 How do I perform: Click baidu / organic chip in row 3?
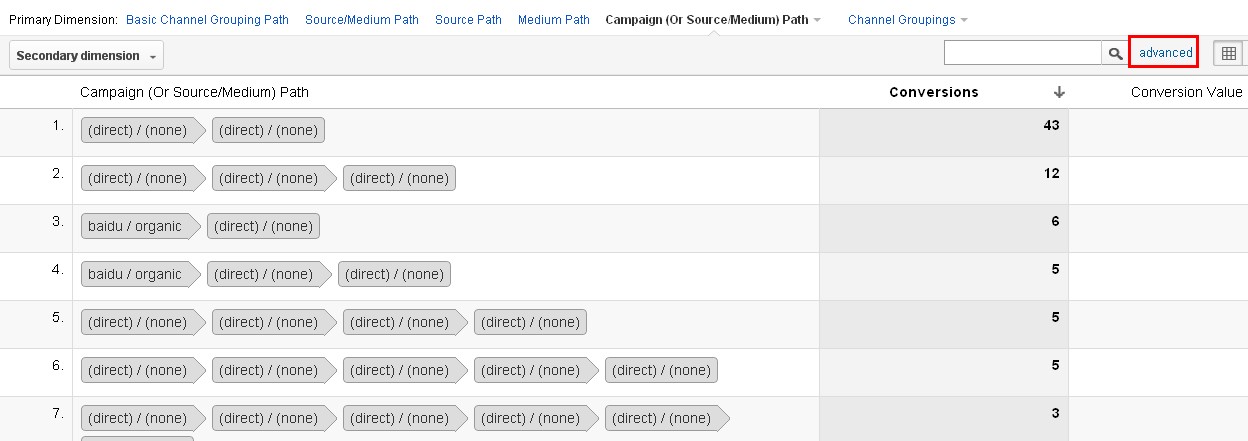coord(141,226)
